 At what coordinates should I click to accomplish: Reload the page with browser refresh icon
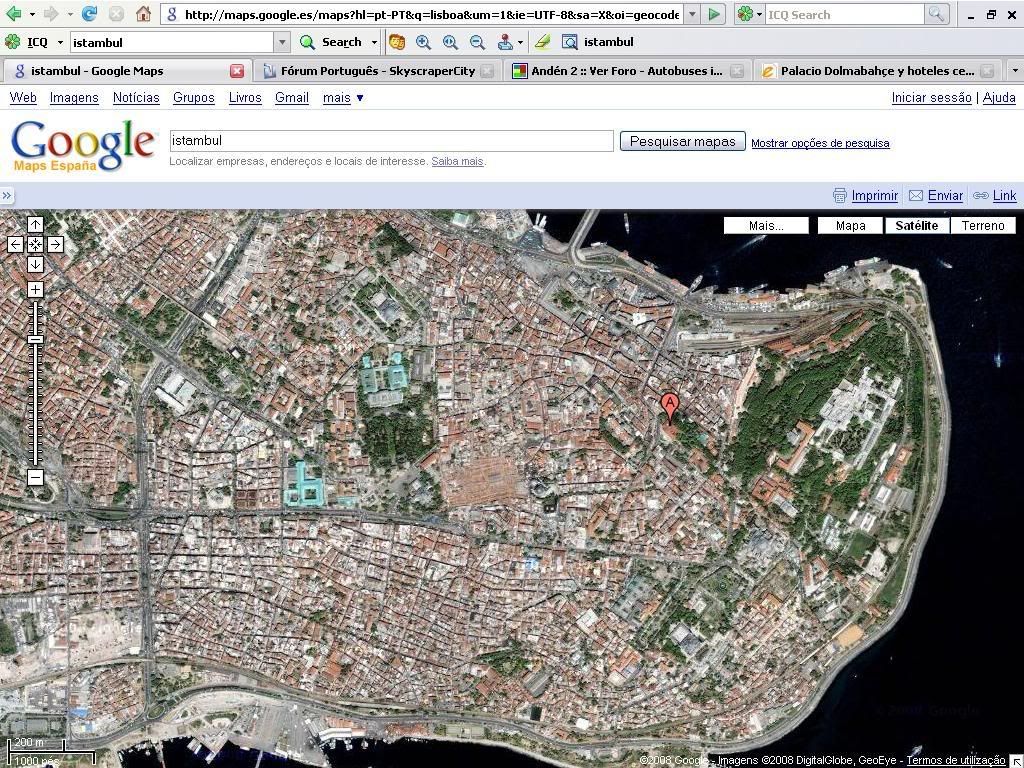89,14
